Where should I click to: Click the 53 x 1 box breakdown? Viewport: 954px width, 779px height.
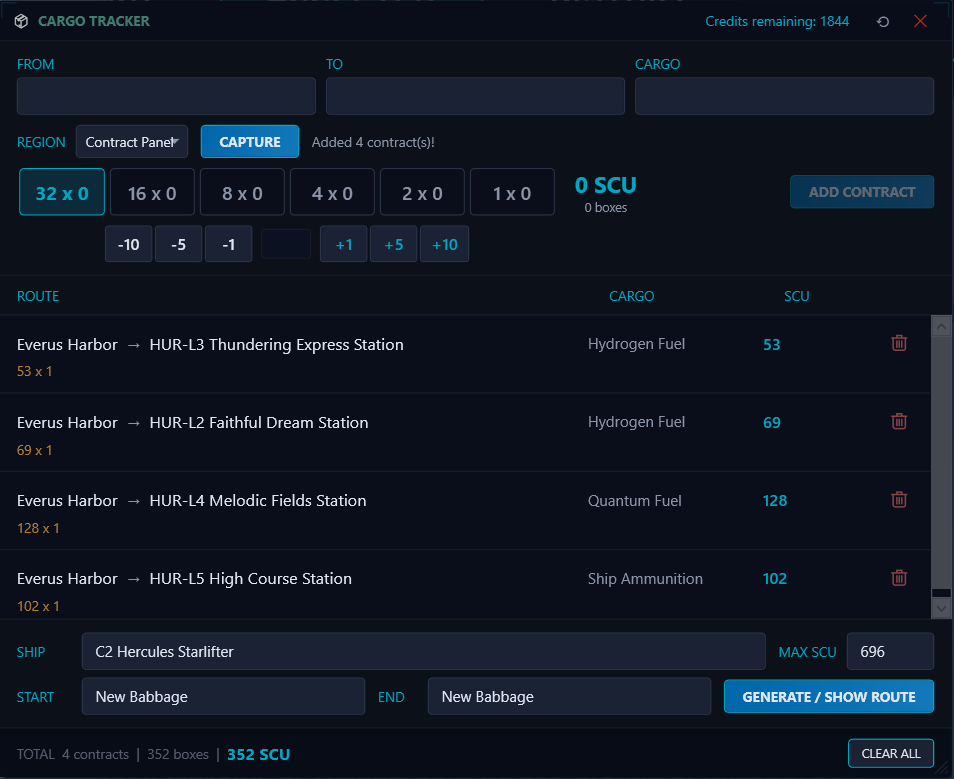[x=35, y=371]
